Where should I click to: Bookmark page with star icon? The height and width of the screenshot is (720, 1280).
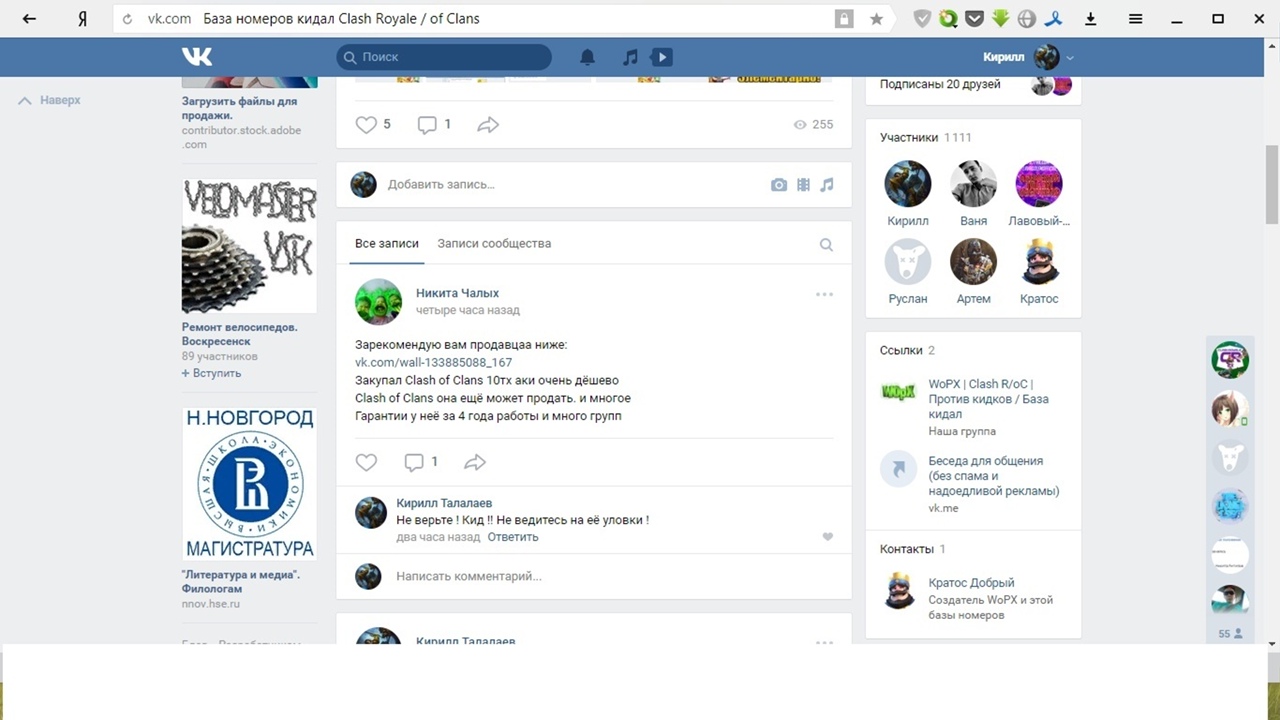point(877,19)
